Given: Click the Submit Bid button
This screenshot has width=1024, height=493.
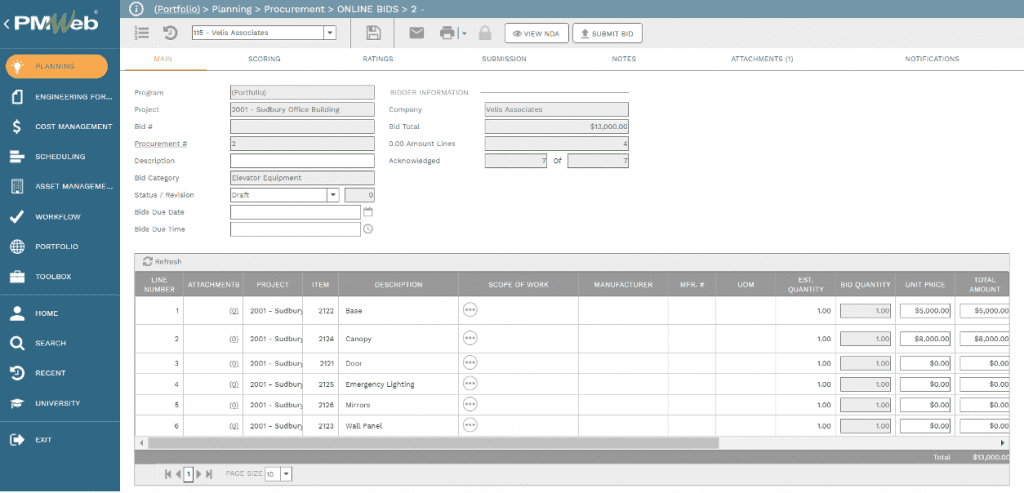Looking at the screenshot, I should (x=607, y=33).
